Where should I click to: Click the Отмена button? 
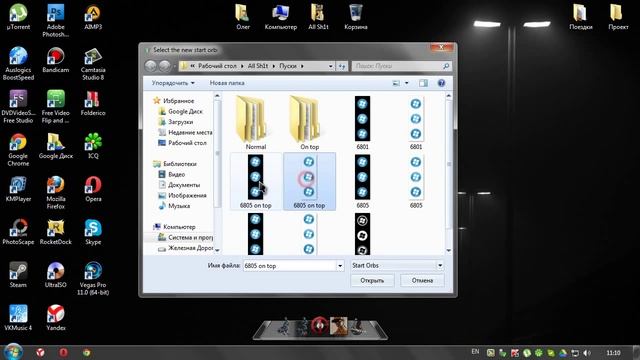422,280
